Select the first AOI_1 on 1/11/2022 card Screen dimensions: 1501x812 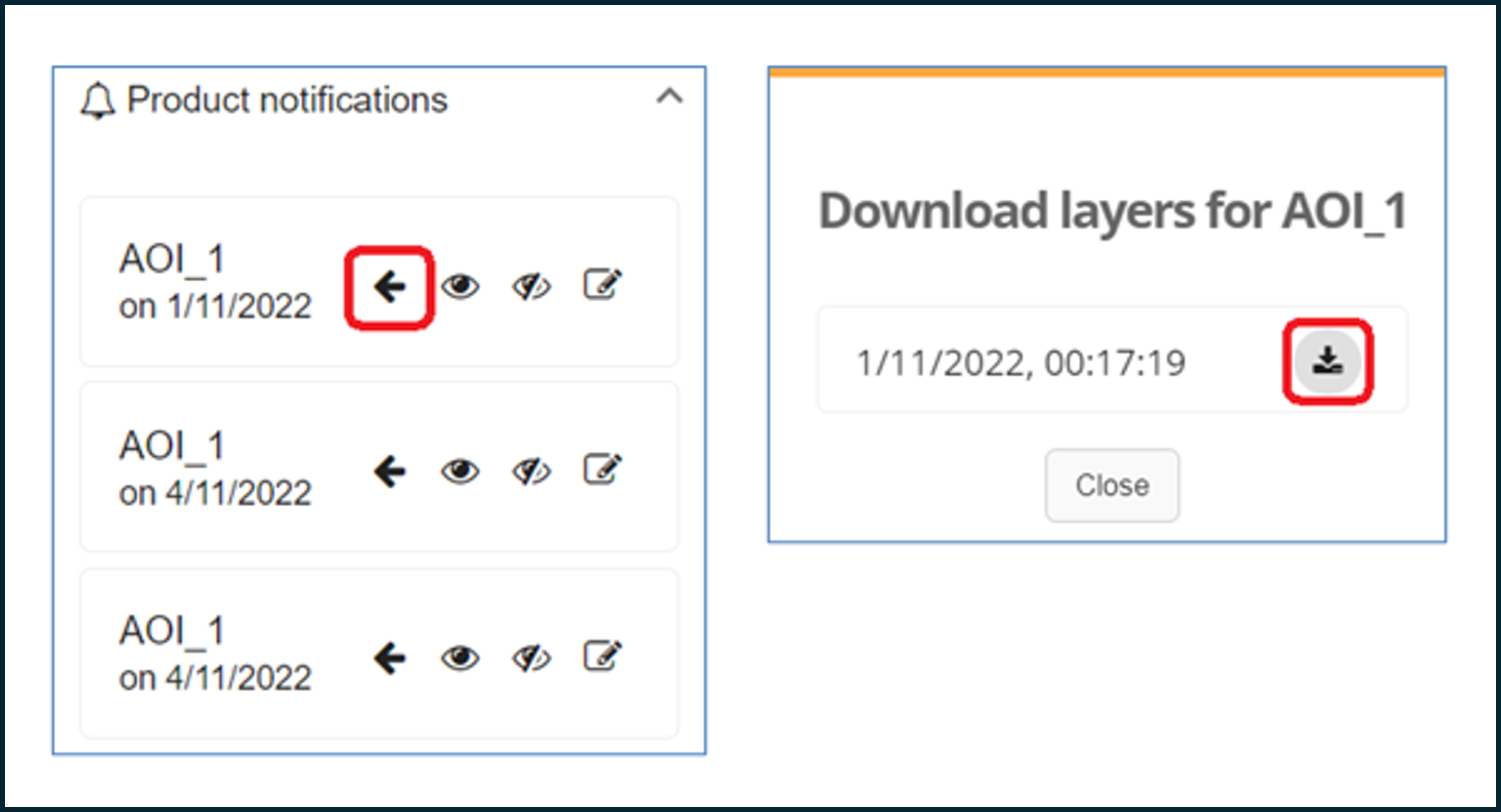coord(379,281)
